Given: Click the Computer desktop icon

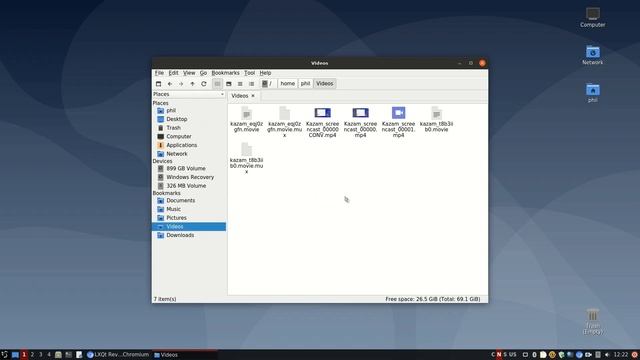Looking at the screenshot, I should 593,17.
